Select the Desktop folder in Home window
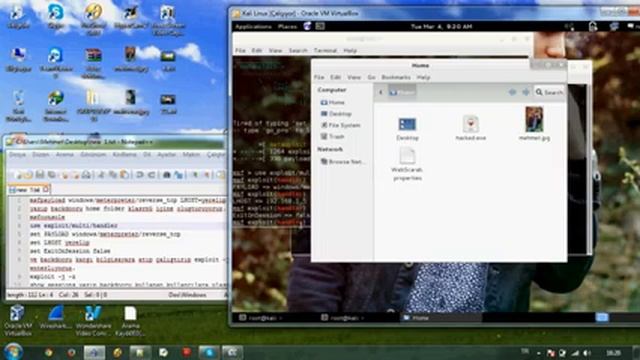This screenshot has height=360, width=640. (x=407, y=129)
